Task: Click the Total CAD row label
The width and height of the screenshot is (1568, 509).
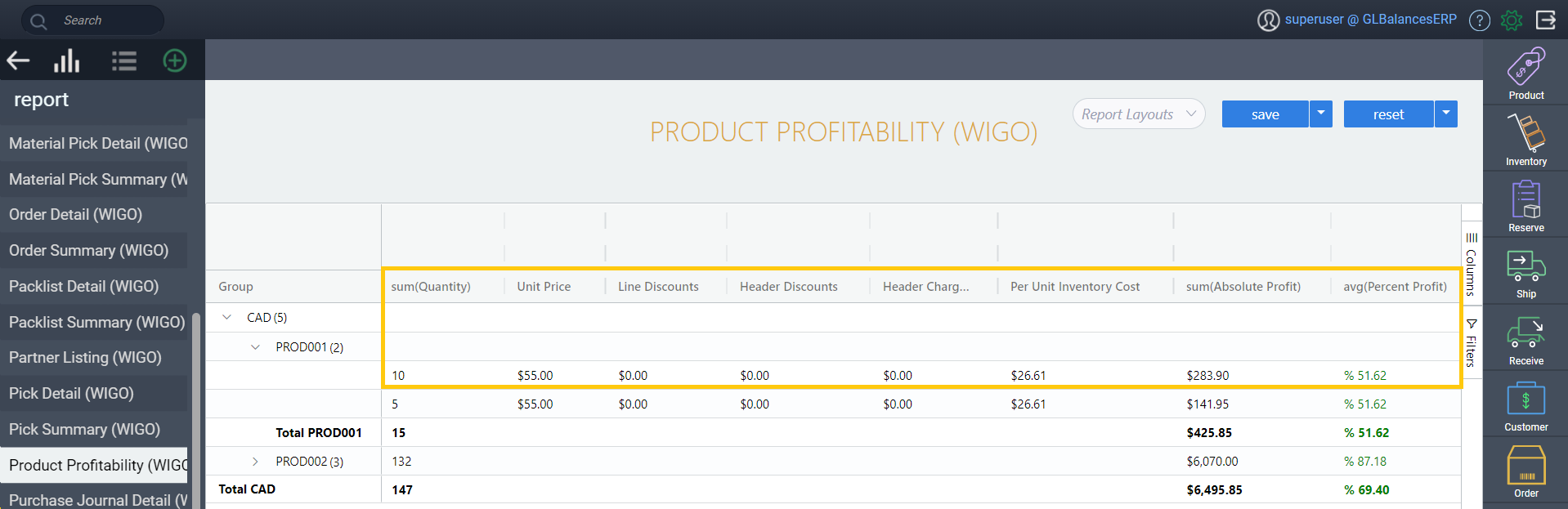Action: tap(247, 489)
